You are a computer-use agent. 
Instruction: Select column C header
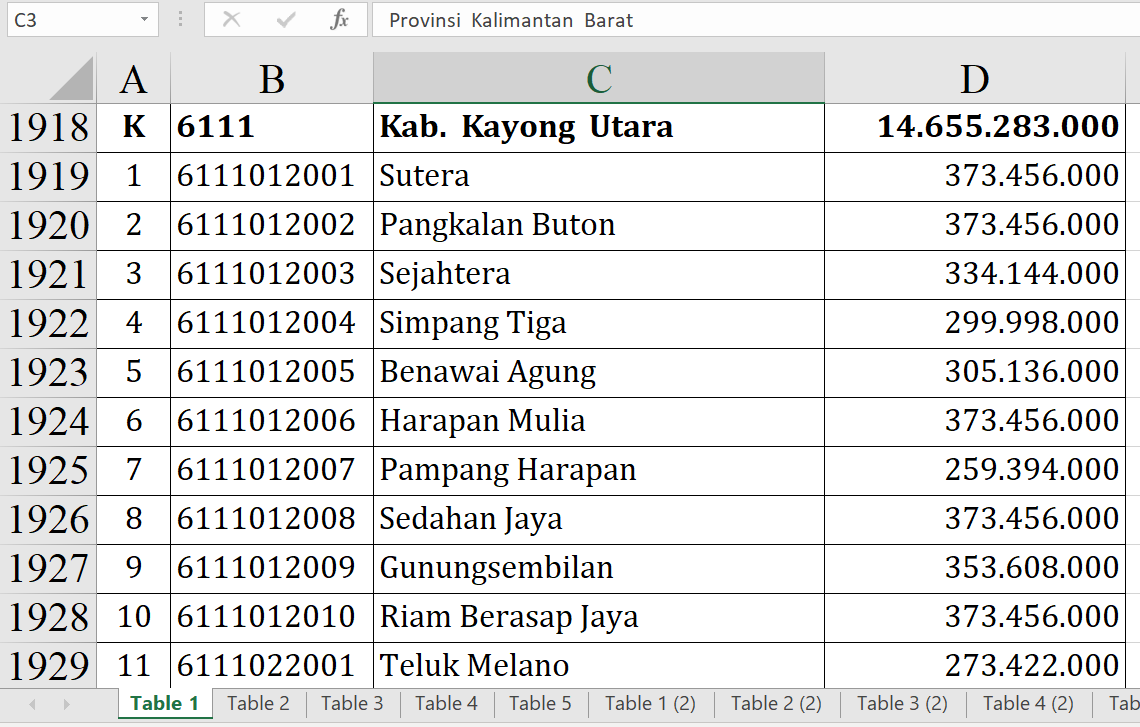(x=598, y=79)
